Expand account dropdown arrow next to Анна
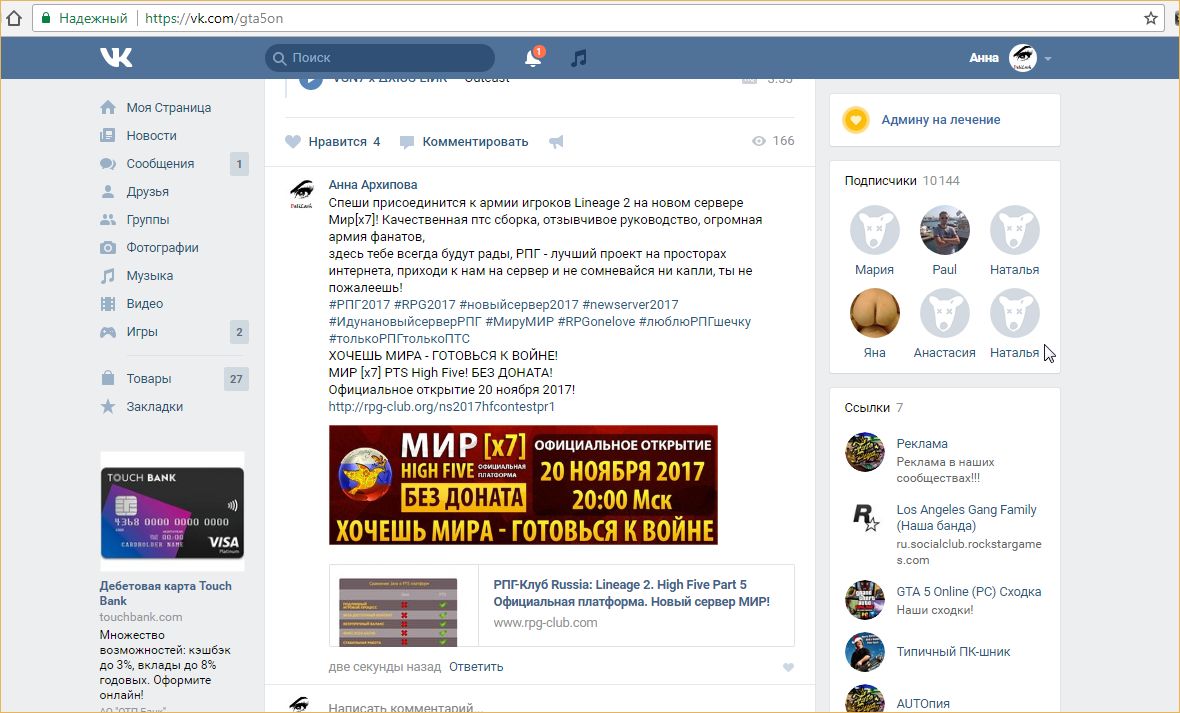Viewport: 1180px width, 713px height. click(1048, 58)
